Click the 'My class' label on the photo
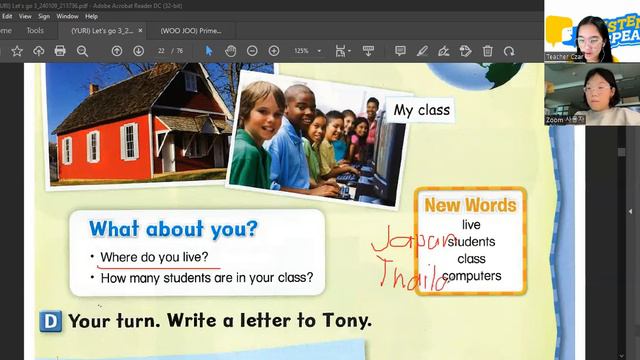The height and width of the screenshot is (360, 640). pos(421,110)
